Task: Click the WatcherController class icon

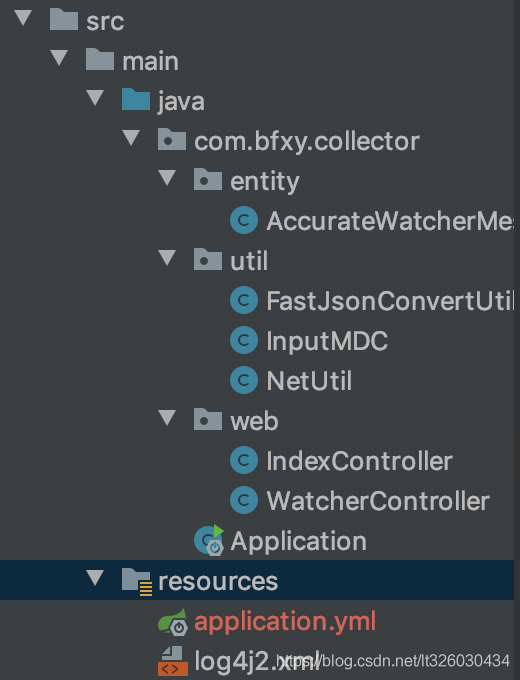Action: click(x=244, y=500)
